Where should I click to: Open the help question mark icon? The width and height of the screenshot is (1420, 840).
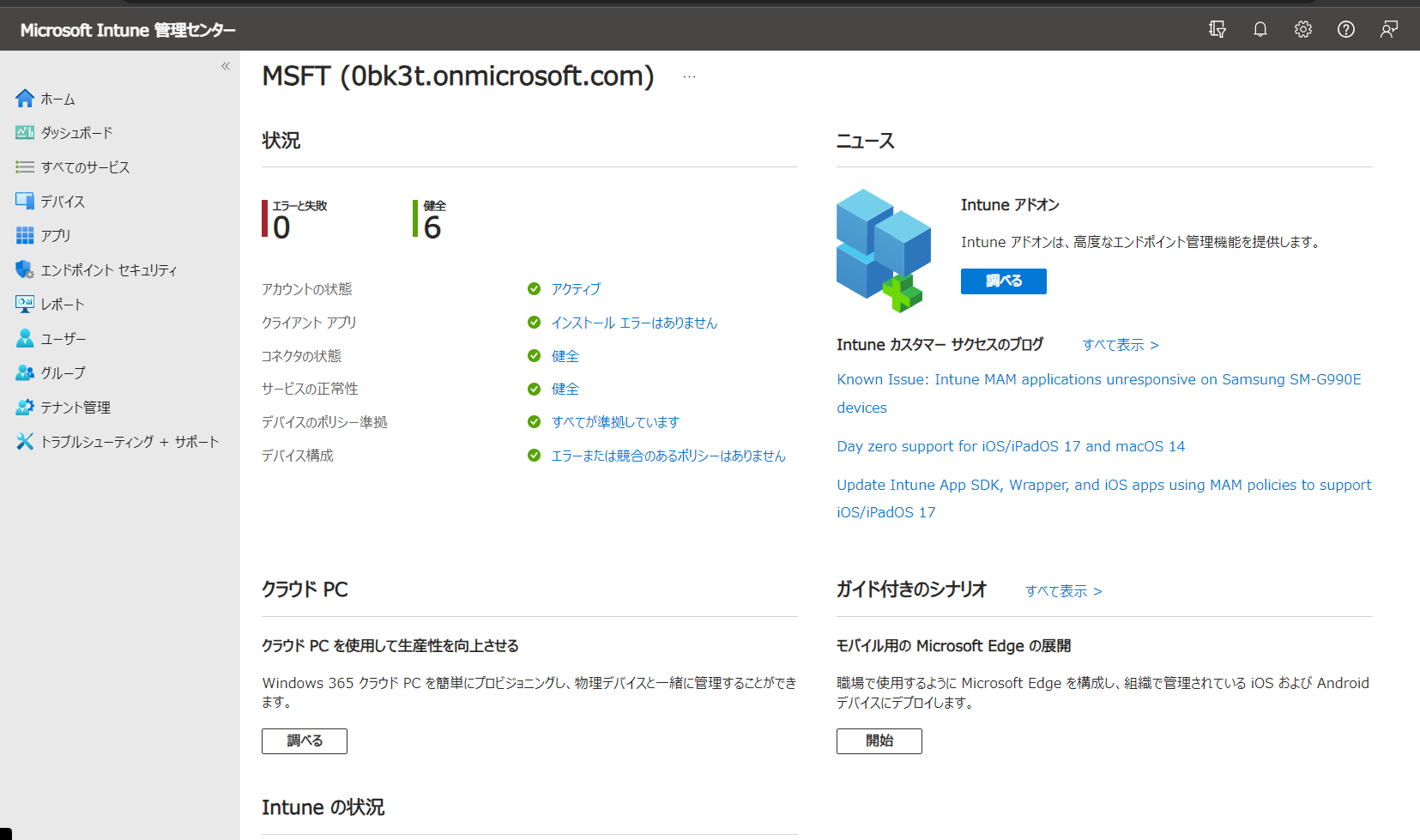click(x=1345, y=29)
